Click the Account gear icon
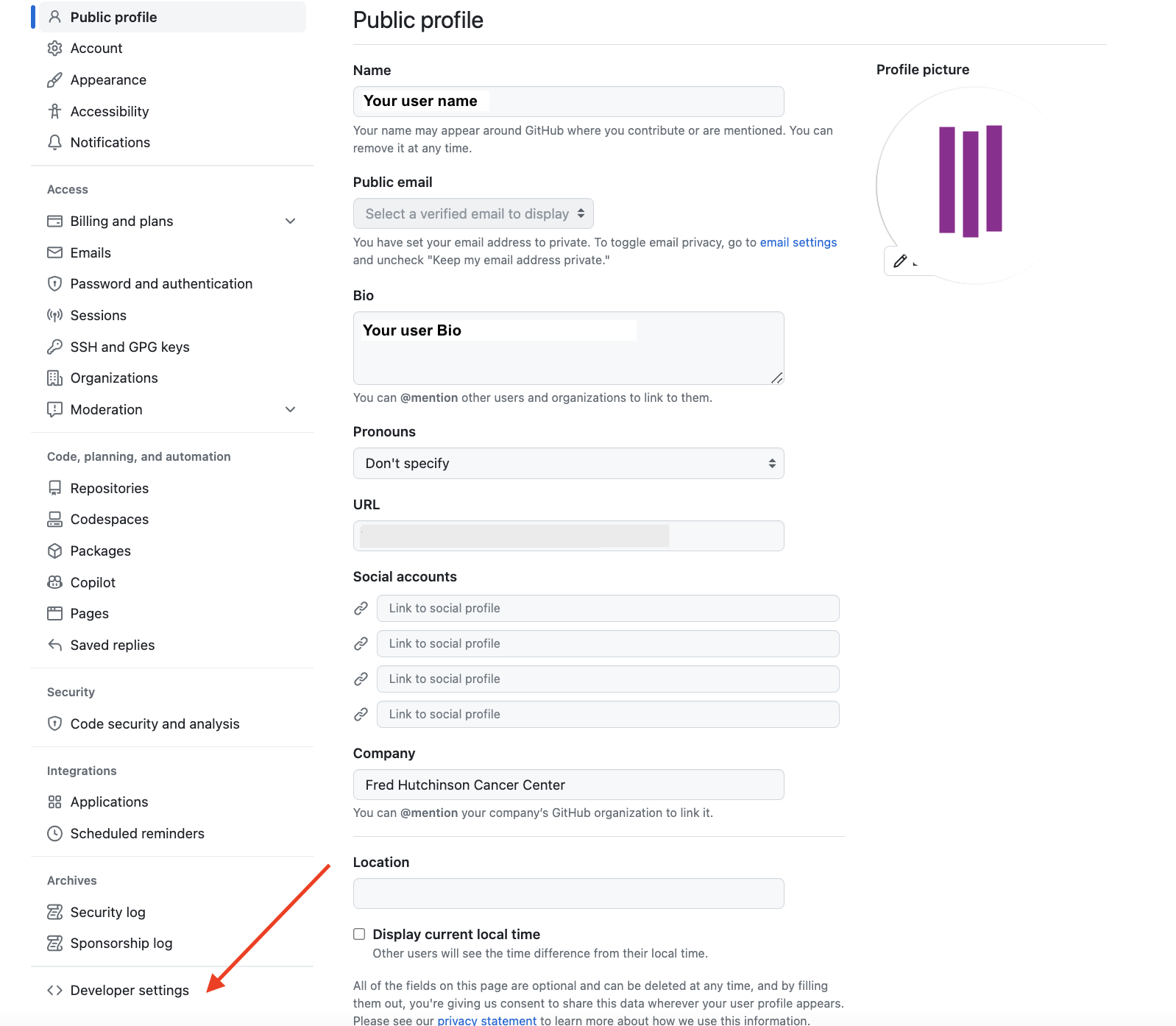The image size is (1176, 1026). point(55,48)
